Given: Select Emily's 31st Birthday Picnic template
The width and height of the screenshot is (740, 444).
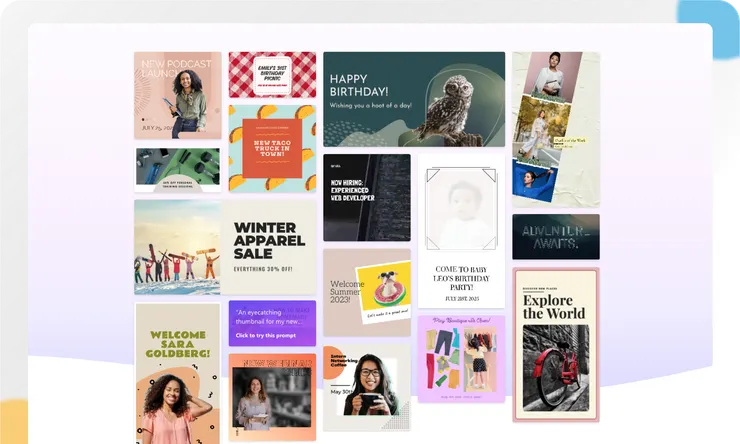Looking at the screenshot, I should (272, 75).
